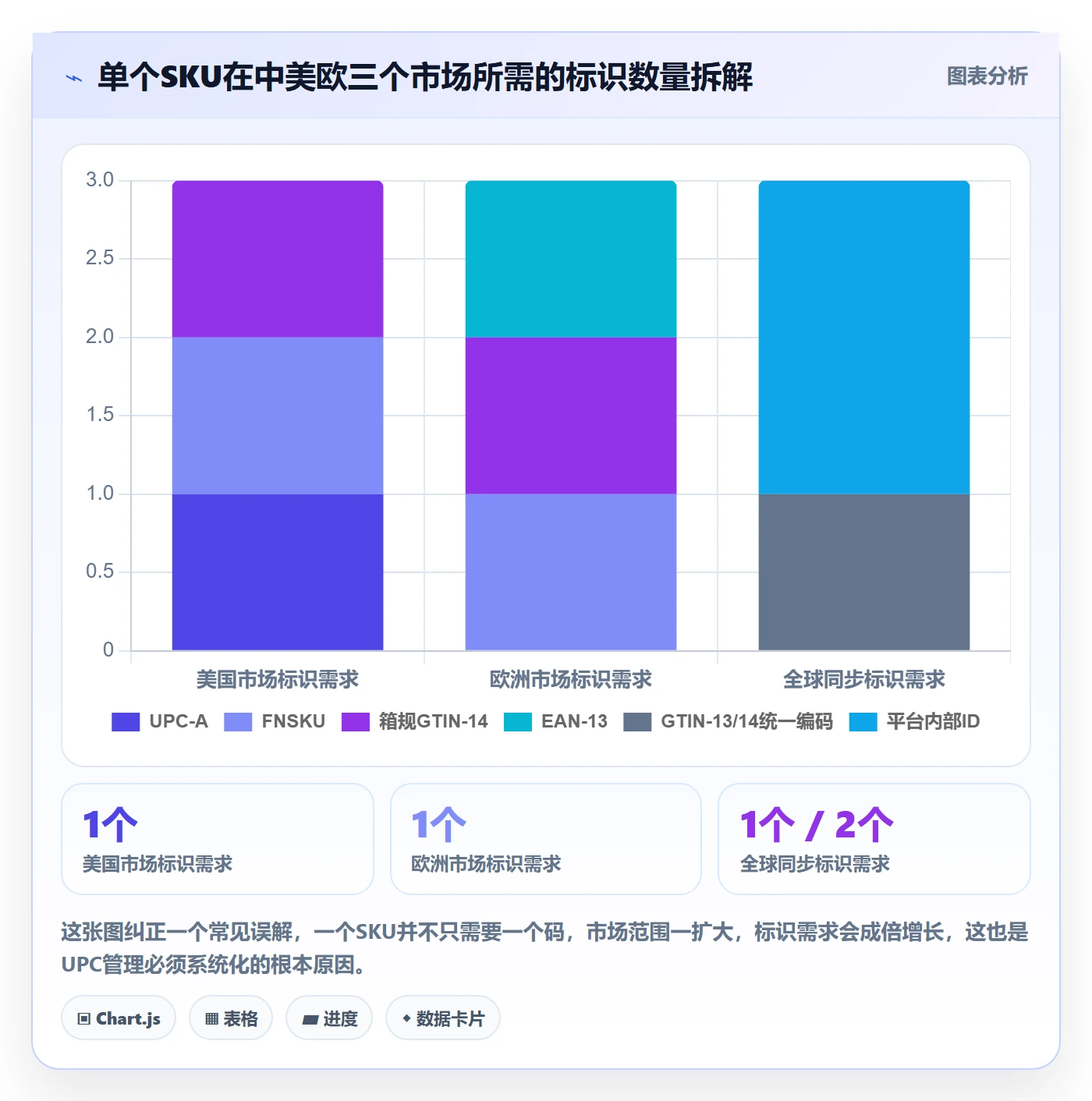This screenshot has height=1101, width=1092.
Task: Select the Chart.js tag chip
Action: pyautogui.click(x=119, y=1018)
